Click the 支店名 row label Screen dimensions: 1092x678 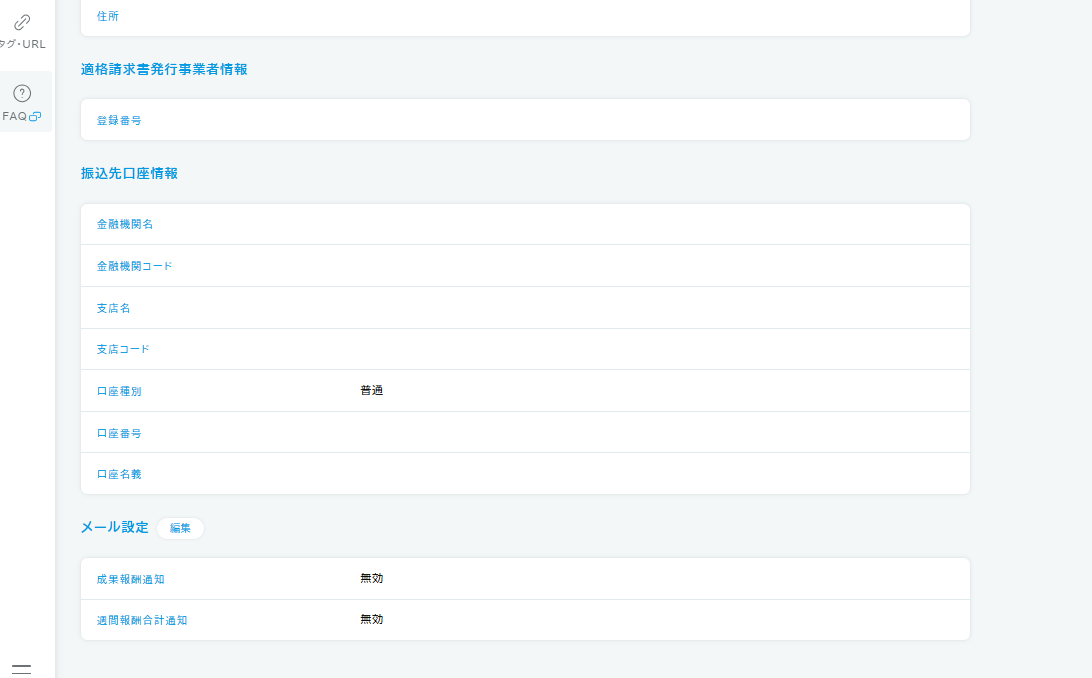(x=113, y=308)
